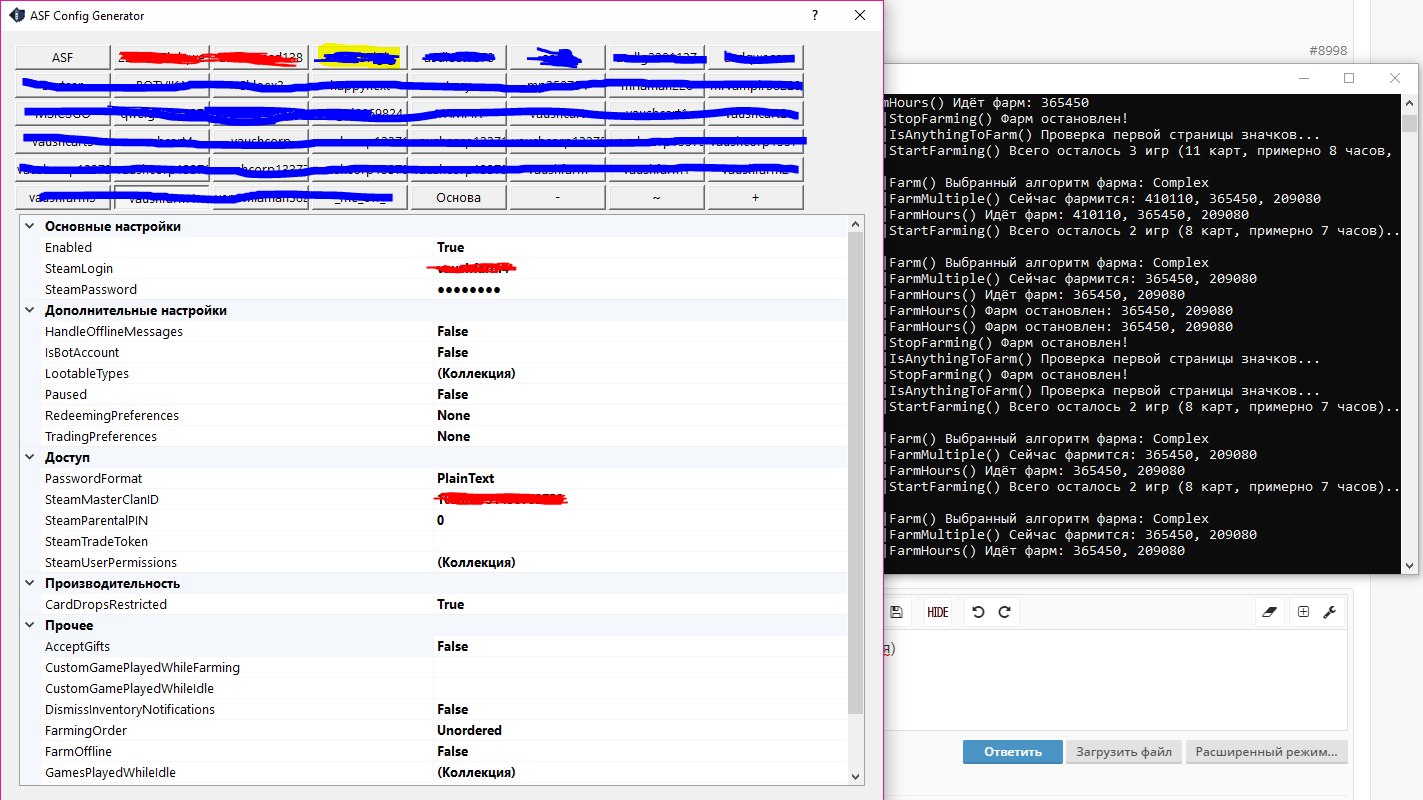Image resolution: width=1423 pixels, height=800 pixels.
Task: Maximize the console window
Action: (x=1349, y=78)
